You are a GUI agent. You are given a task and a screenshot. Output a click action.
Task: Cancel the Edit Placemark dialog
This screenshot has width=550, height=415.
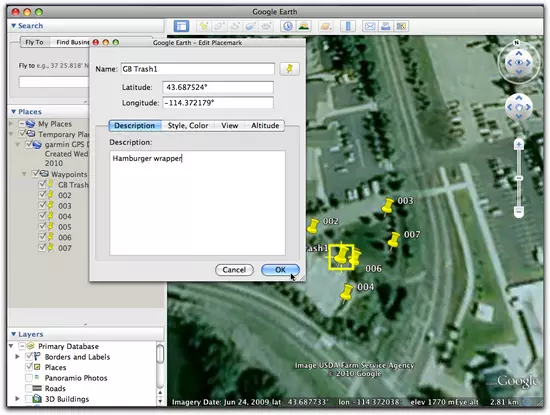[234, 270]
